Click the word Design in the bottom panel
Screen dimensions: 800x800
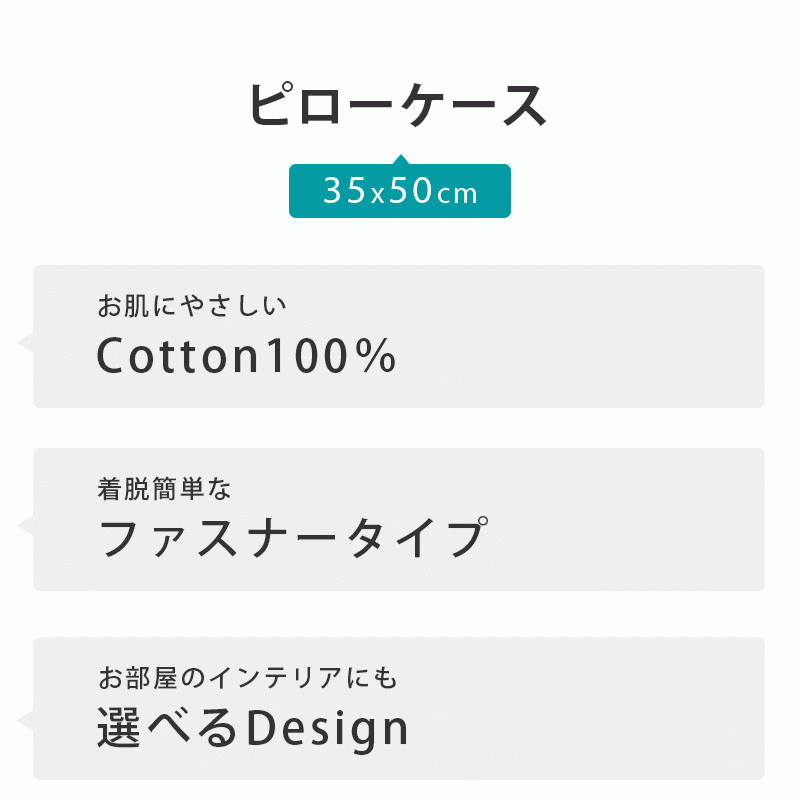point(328,729)
